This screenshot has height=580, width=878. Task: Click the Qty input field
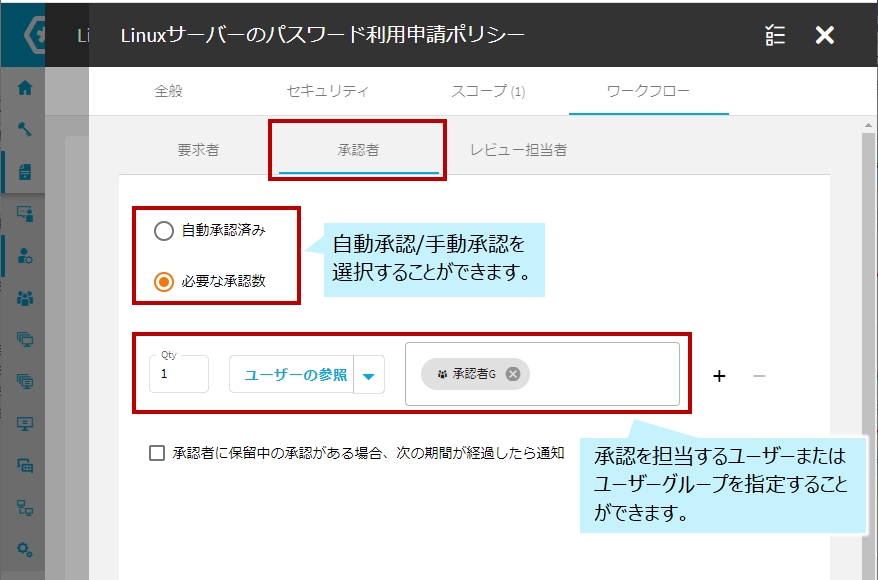179,374
